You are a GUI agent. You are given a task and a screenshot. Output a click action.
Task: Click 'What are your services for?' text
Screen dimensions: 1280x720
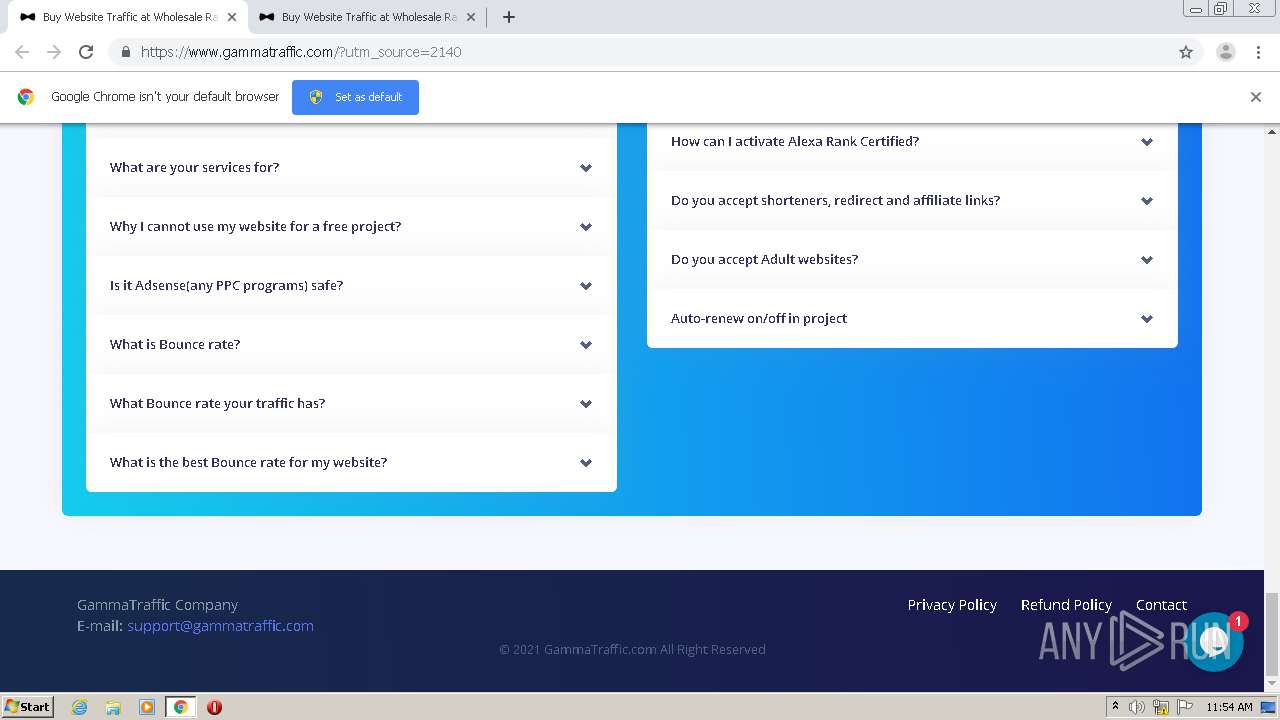(x=194, y=168)
